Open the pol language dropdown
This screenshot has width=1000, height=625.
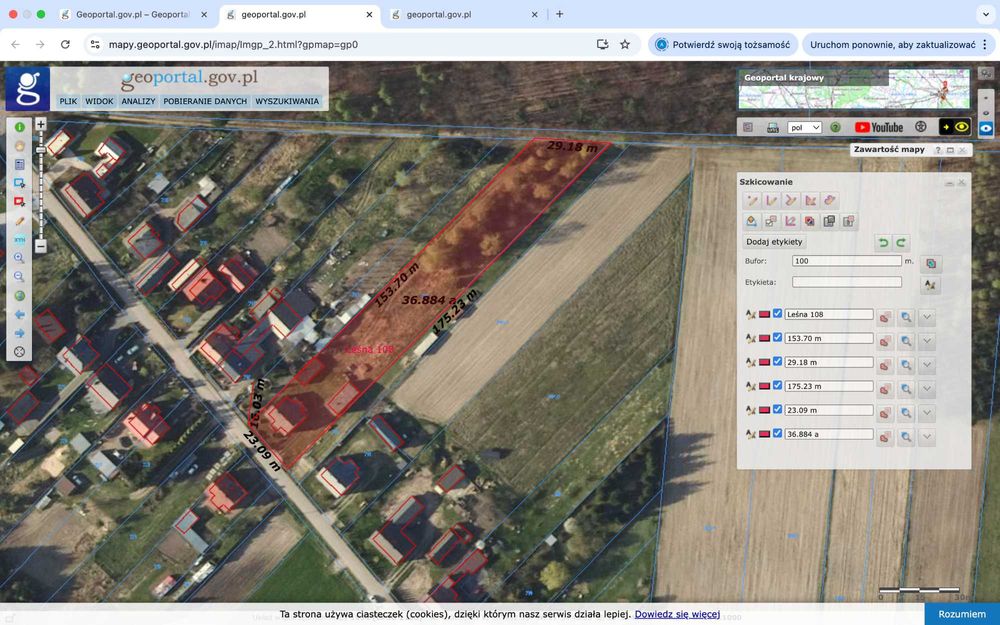pos(804,128)
